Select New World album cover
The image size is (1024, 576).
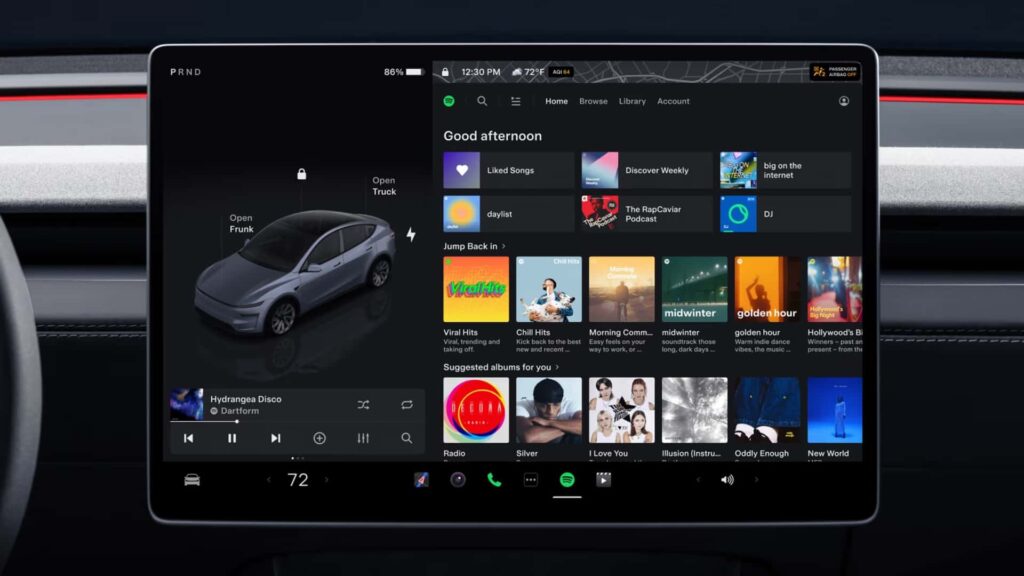click(835, 410)
